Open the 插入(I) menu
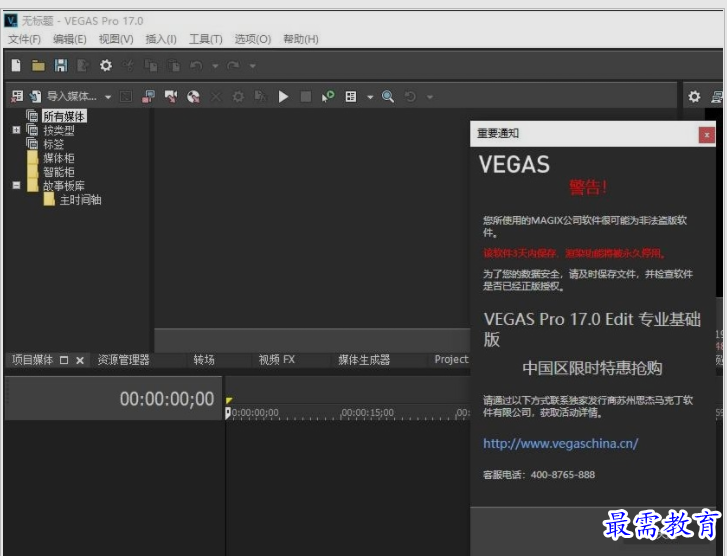The image size is (727, 556). coord(161,39)
